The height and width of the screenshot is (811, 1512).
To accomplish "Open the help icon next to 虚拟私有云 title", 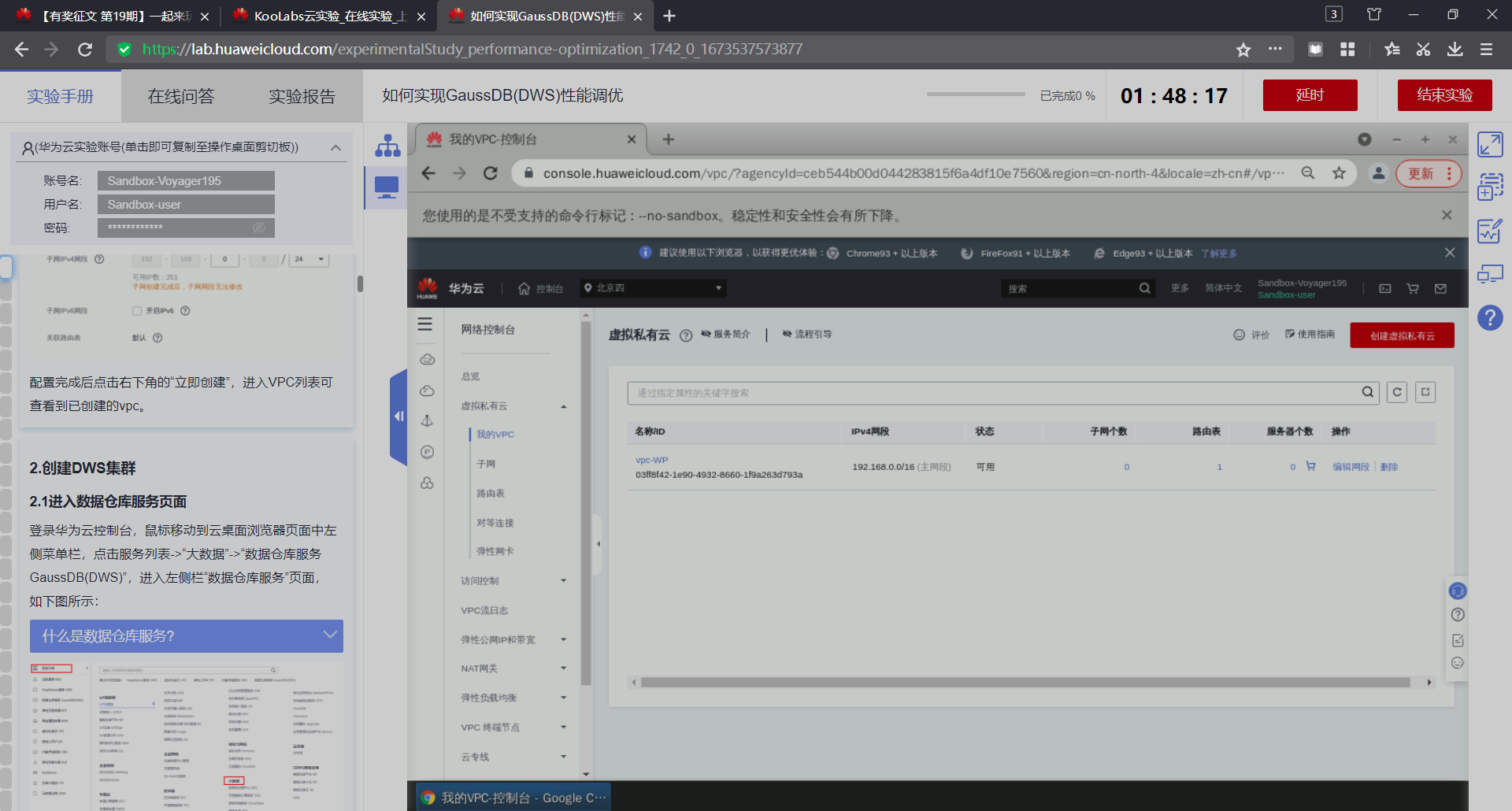I will (686, 335).
